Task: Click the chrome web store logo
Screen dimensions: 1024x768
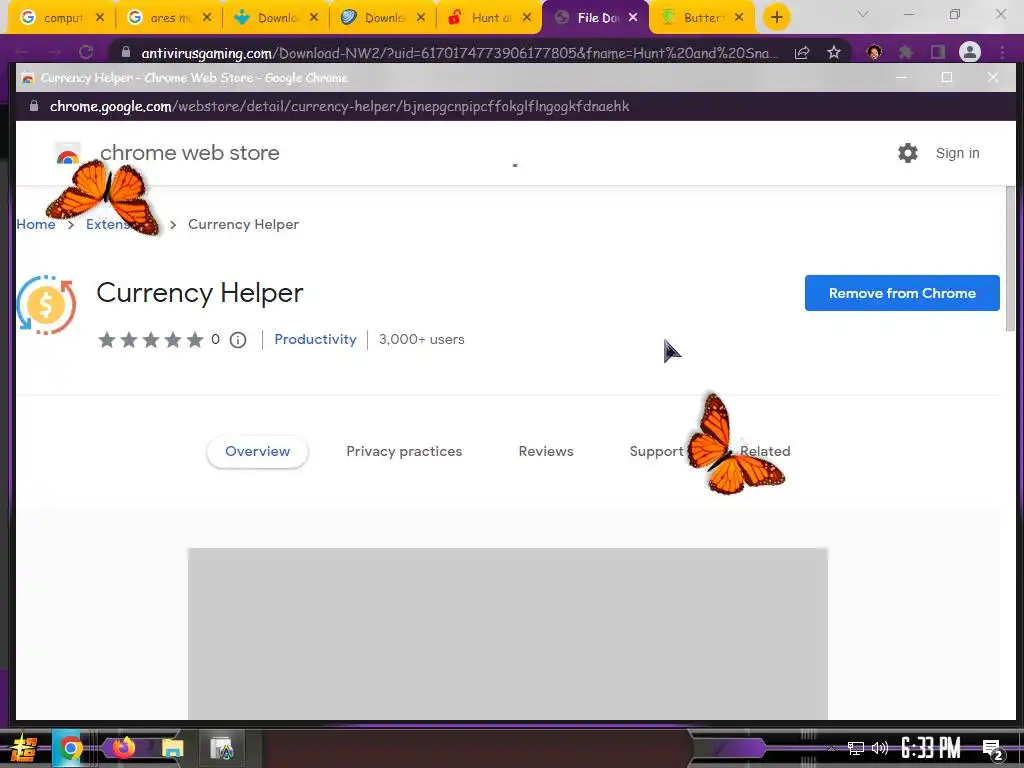Action: [x=68, y=153]
